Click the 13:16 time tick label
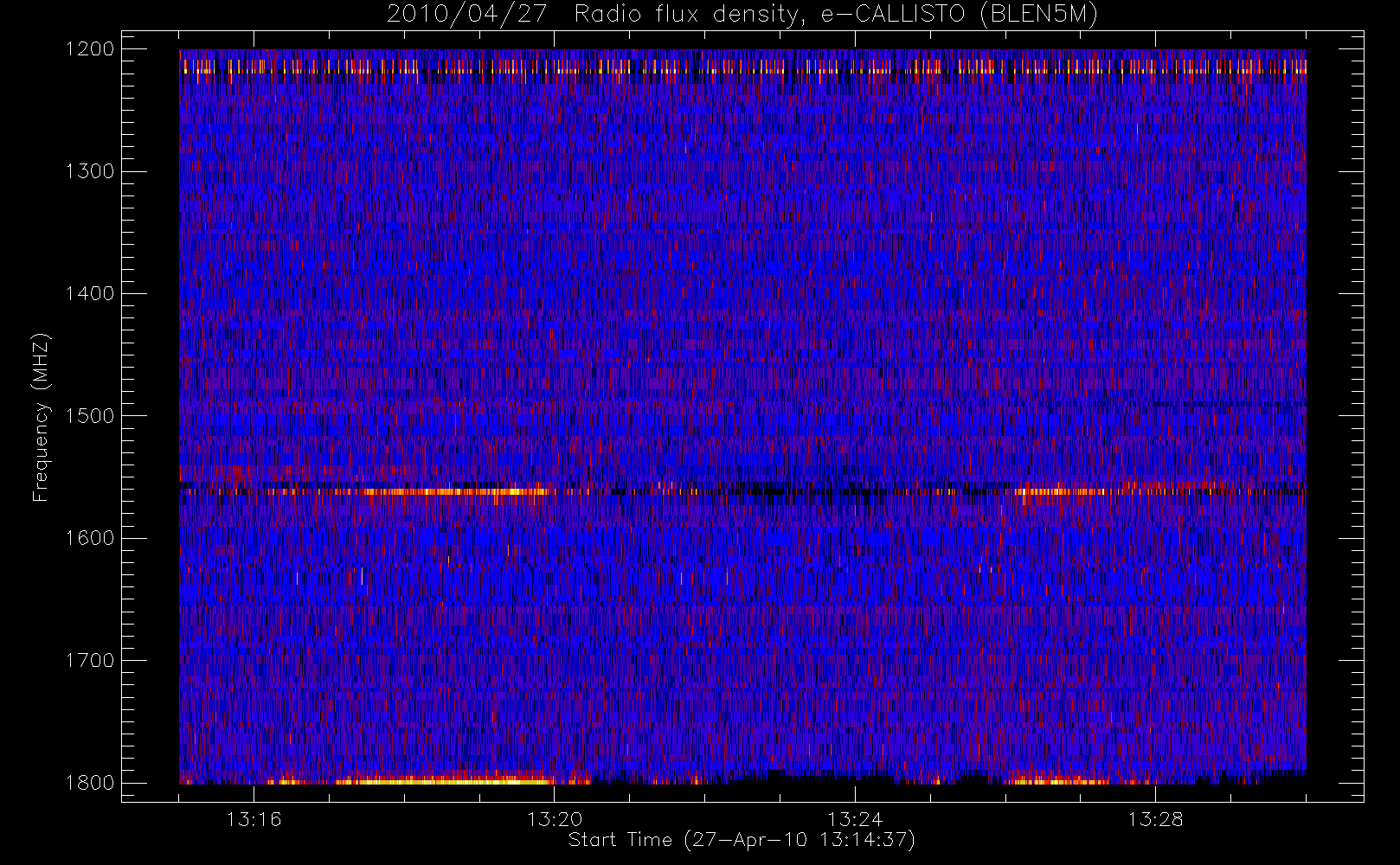The width and height of the screenshot is (1400, 865). (x=254, y=819)
